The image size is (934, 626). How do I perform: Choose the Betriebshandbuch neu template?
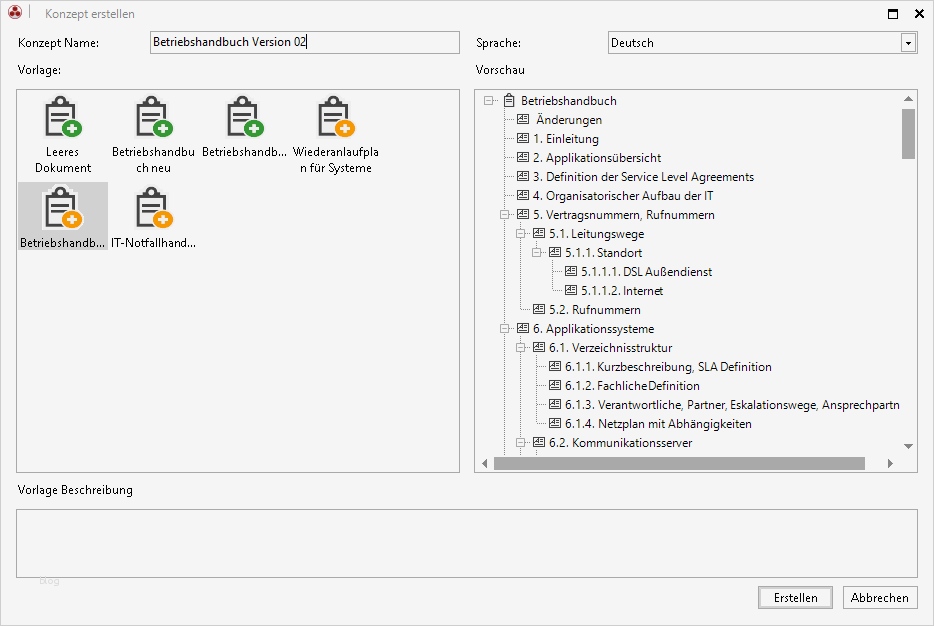tap(154, 135)
